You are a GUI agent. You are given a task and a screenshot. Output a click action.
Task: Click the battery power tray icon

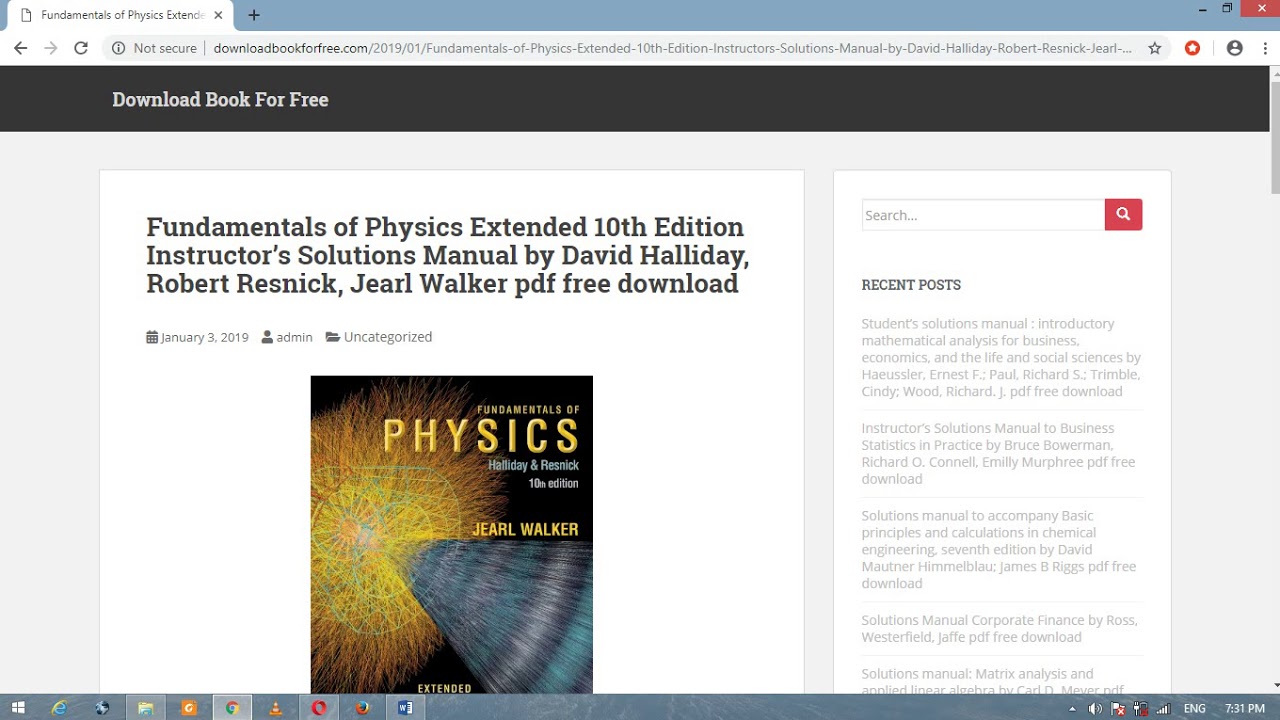(1140, 708)
